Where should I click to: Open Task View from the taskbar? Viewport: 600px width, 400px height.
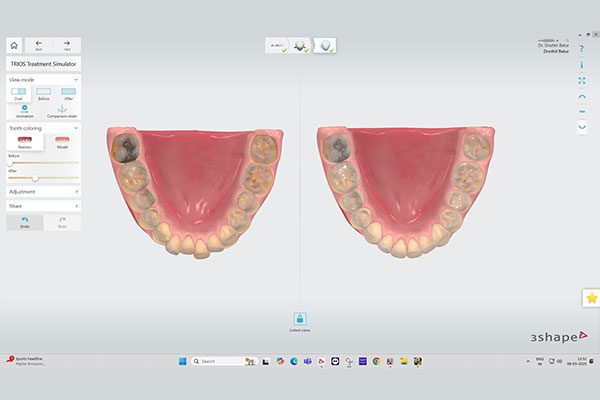tap(266, 361)
